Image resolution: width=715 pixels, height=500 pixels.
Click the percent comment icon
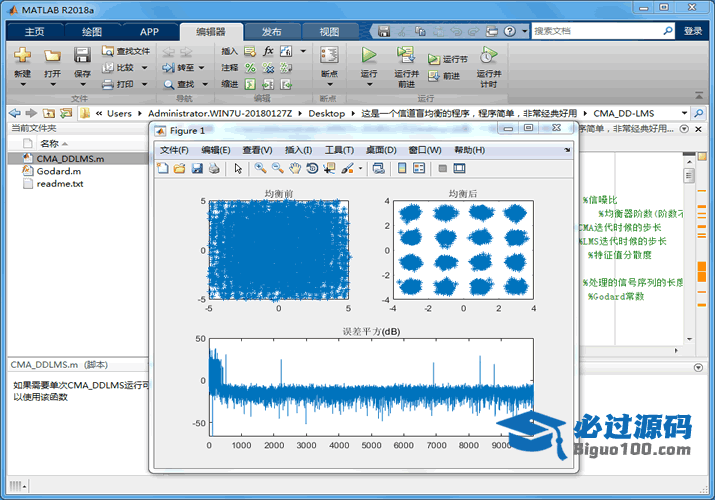point(250,68)
